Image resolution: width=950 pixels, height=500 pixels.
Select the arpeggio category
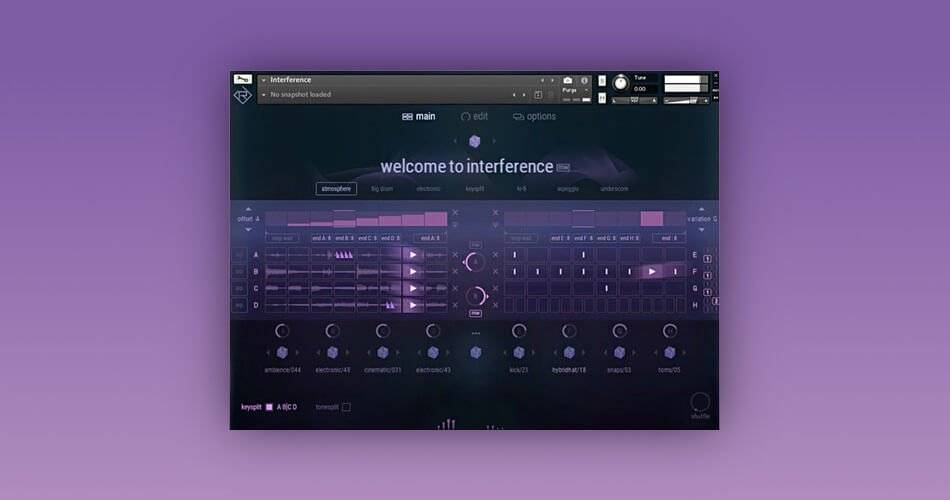click(568, 188)
